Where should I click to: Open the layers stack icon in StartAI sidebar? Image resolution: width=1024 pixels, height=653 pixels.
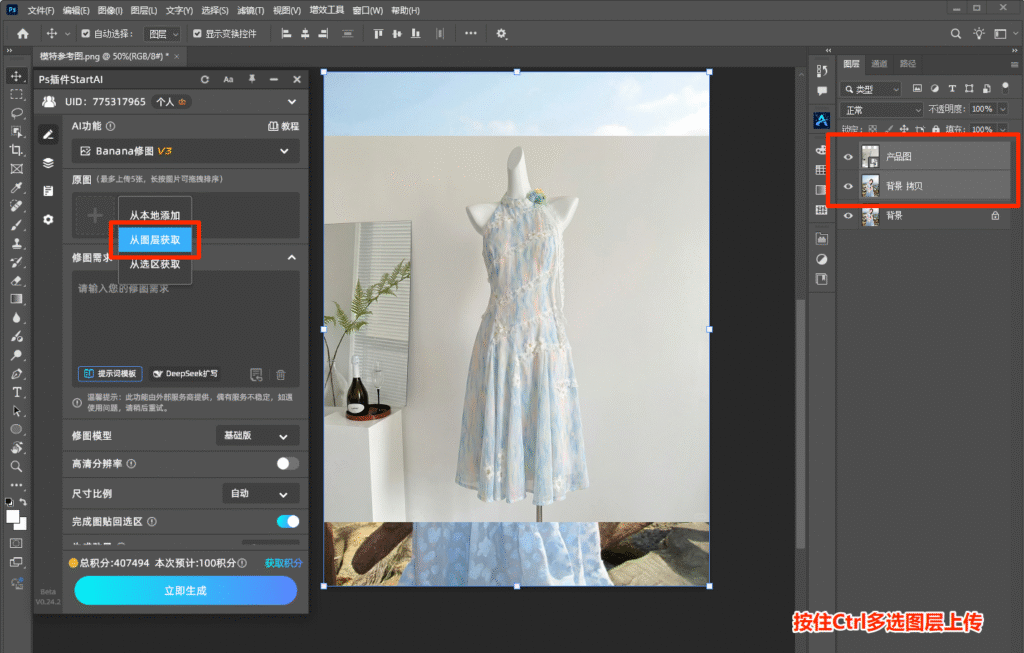[x=48, y=163]
